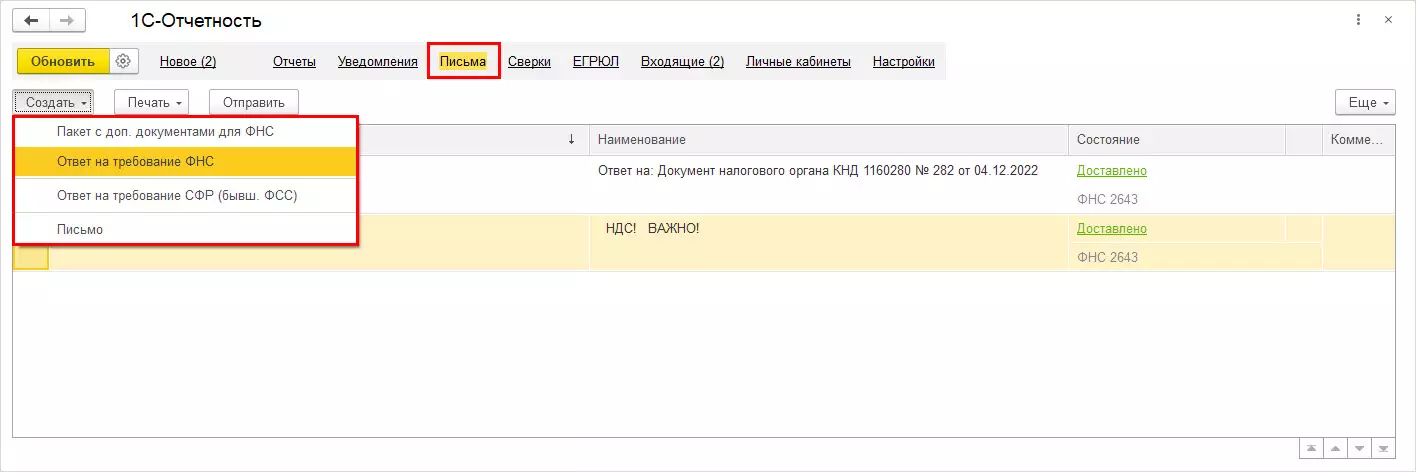Screen dimensions: 1416x472
Task: Go back with the left arrow button
Action: (x=31, y=20)
